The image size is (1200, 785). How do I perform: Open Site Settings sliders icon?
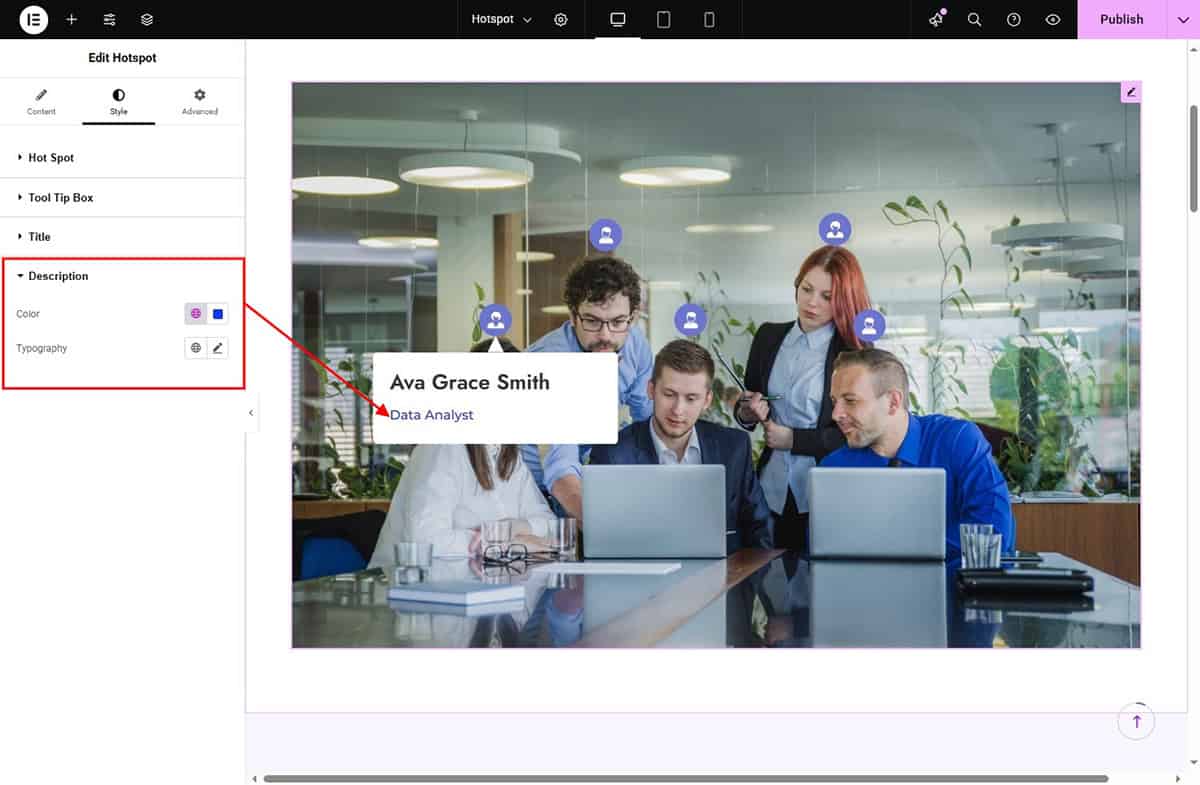(x=109, y=19)
